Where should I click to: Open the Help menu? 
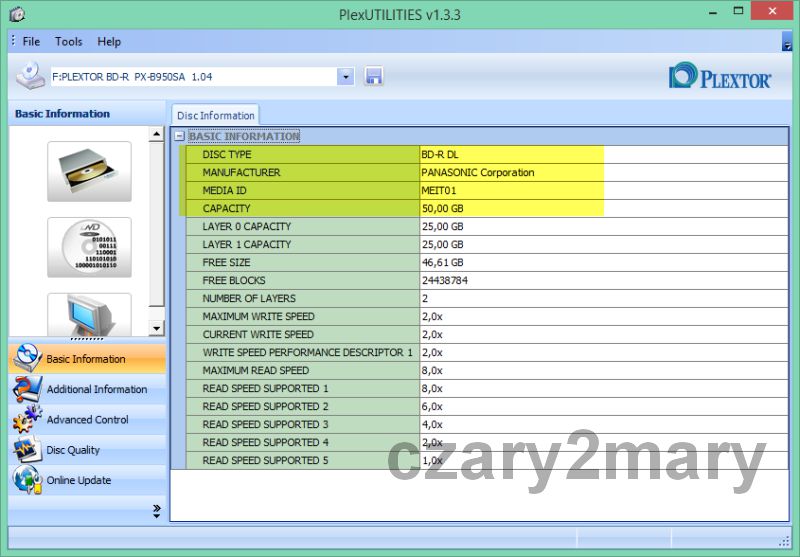click(109, 42)
